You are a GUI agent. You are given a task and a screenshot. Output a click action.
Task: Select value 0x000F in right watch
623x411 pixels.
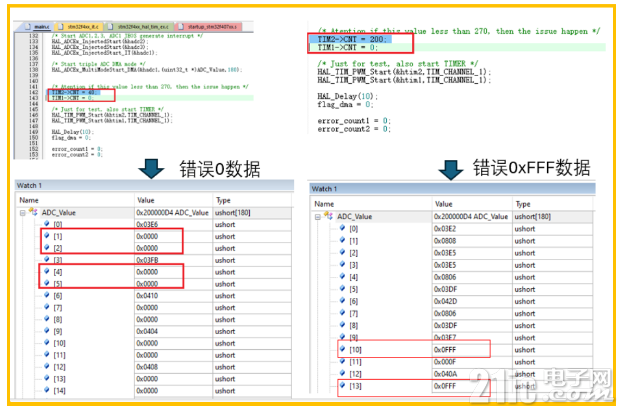point(445,362)
